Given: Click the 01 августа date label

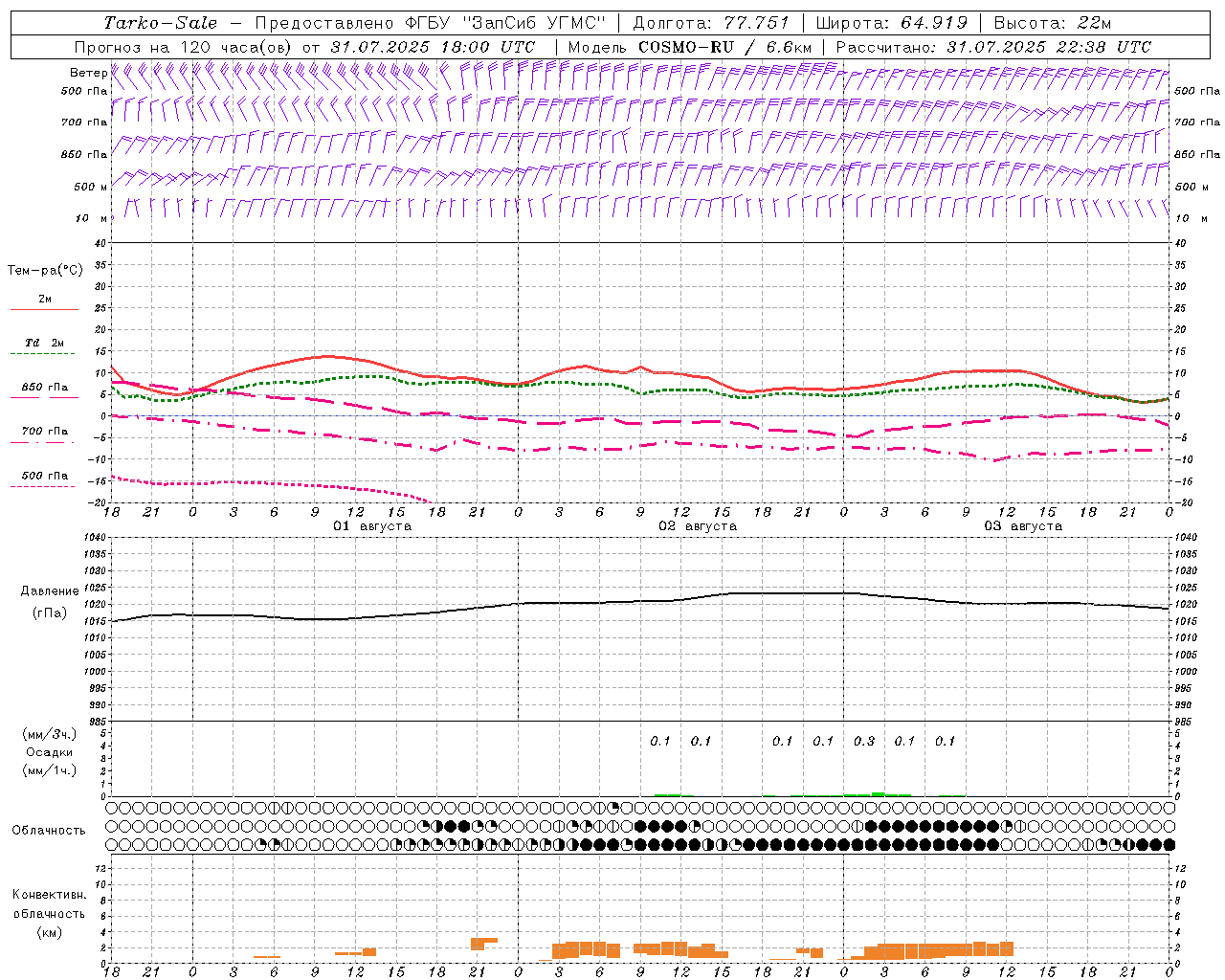Looking at the screenshot, I should 372,526.
